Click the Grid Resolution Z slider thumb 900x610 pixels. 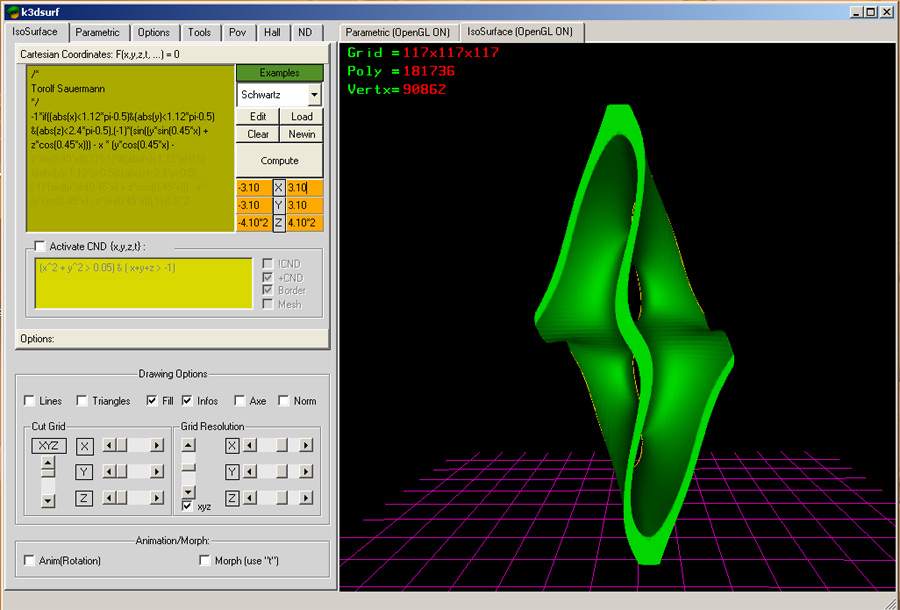(282, 498)
